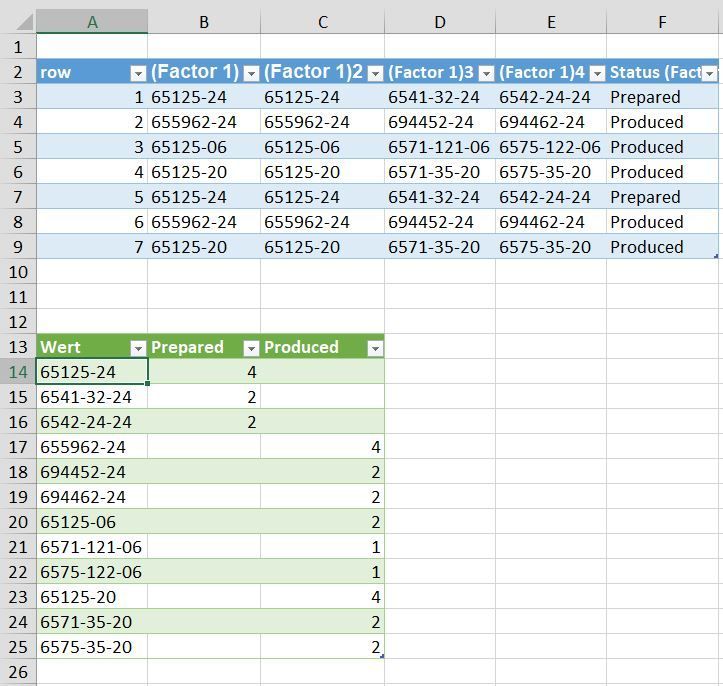Click the 'row' table header cell

92,72
